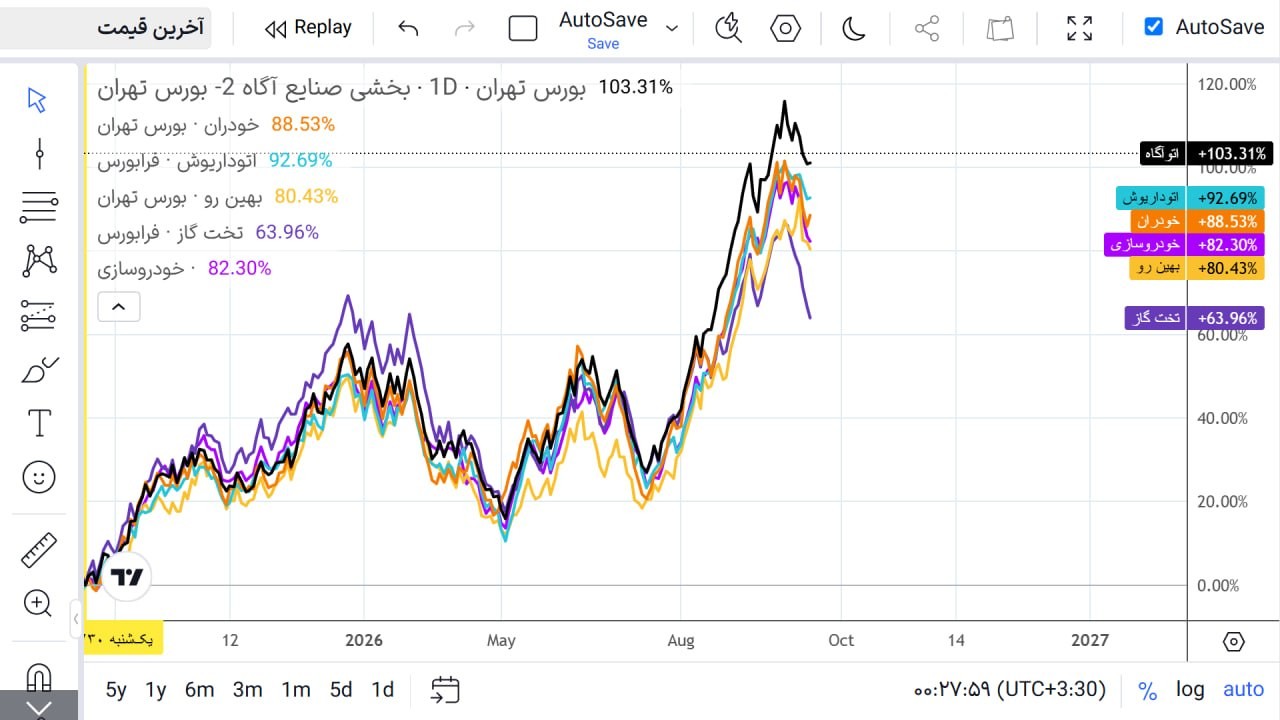Toggle log scale mode
This screenshot has height=720, width=1280.
pos(1190,690)
